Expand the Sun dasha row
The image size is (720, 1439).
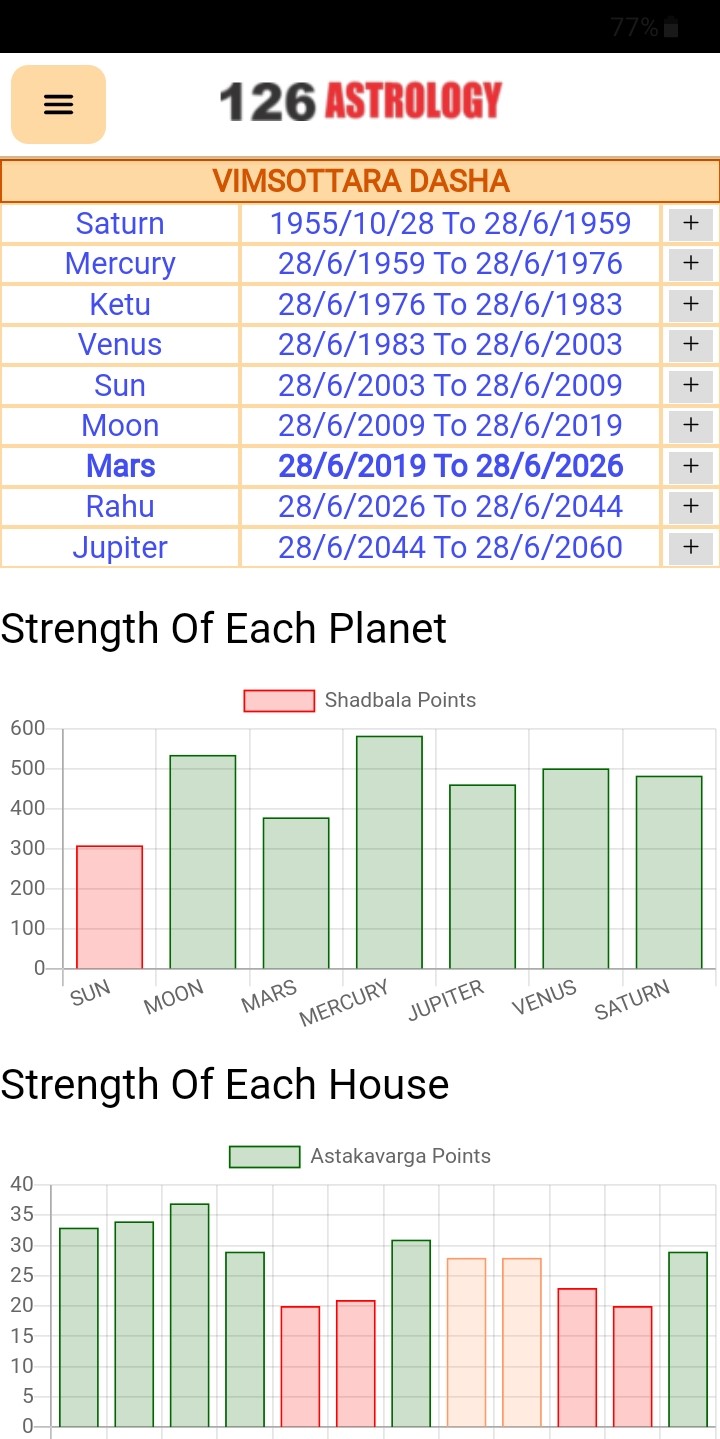point(690,386)
